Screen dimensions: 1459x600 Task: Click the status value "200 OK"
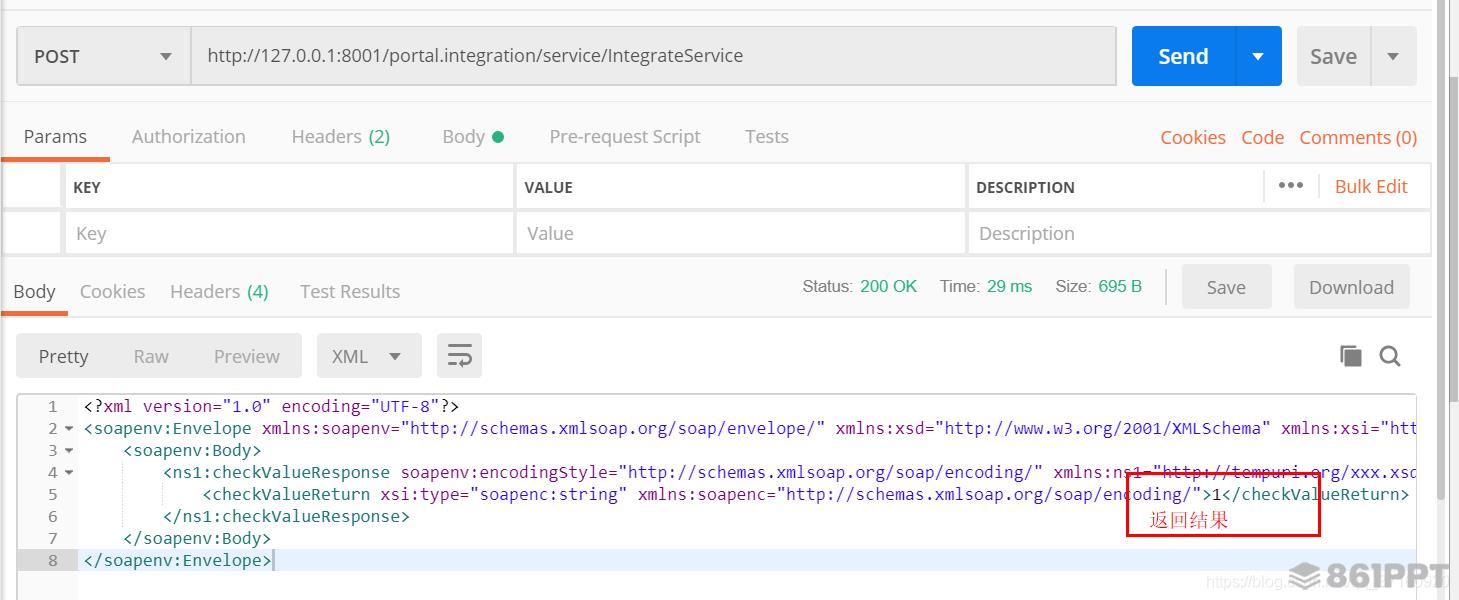pyautogui.click(x=888, y=286)
